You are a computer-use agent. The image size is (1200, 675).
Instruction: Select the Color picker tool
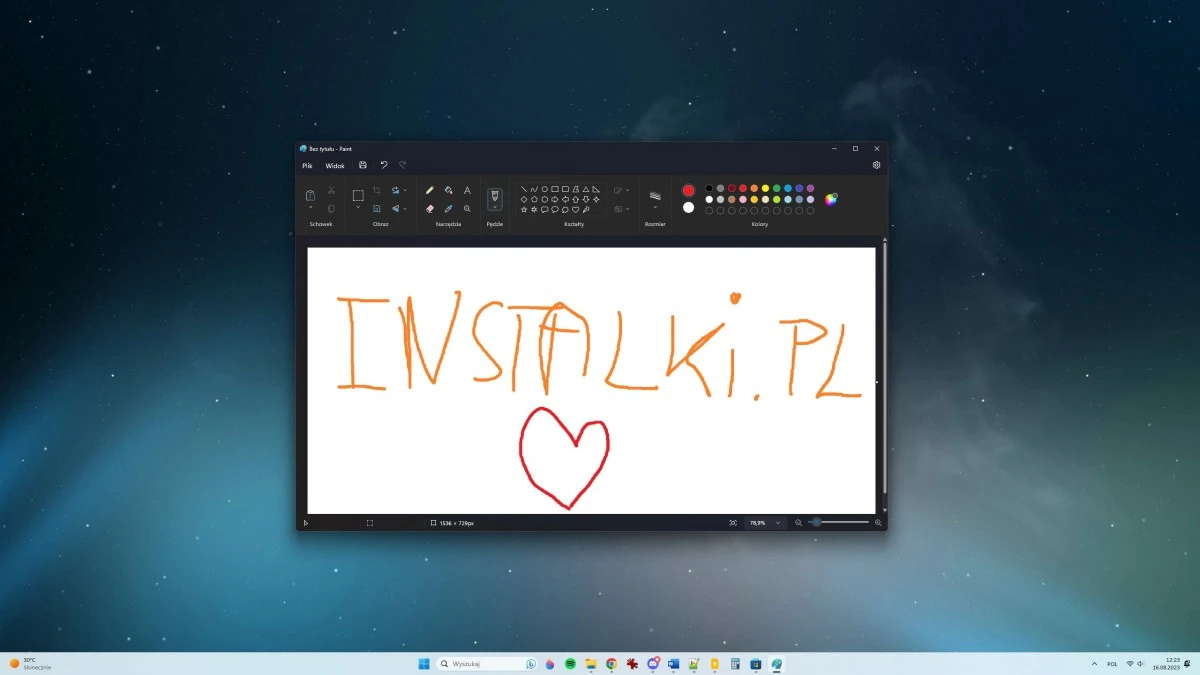point(449,208)
